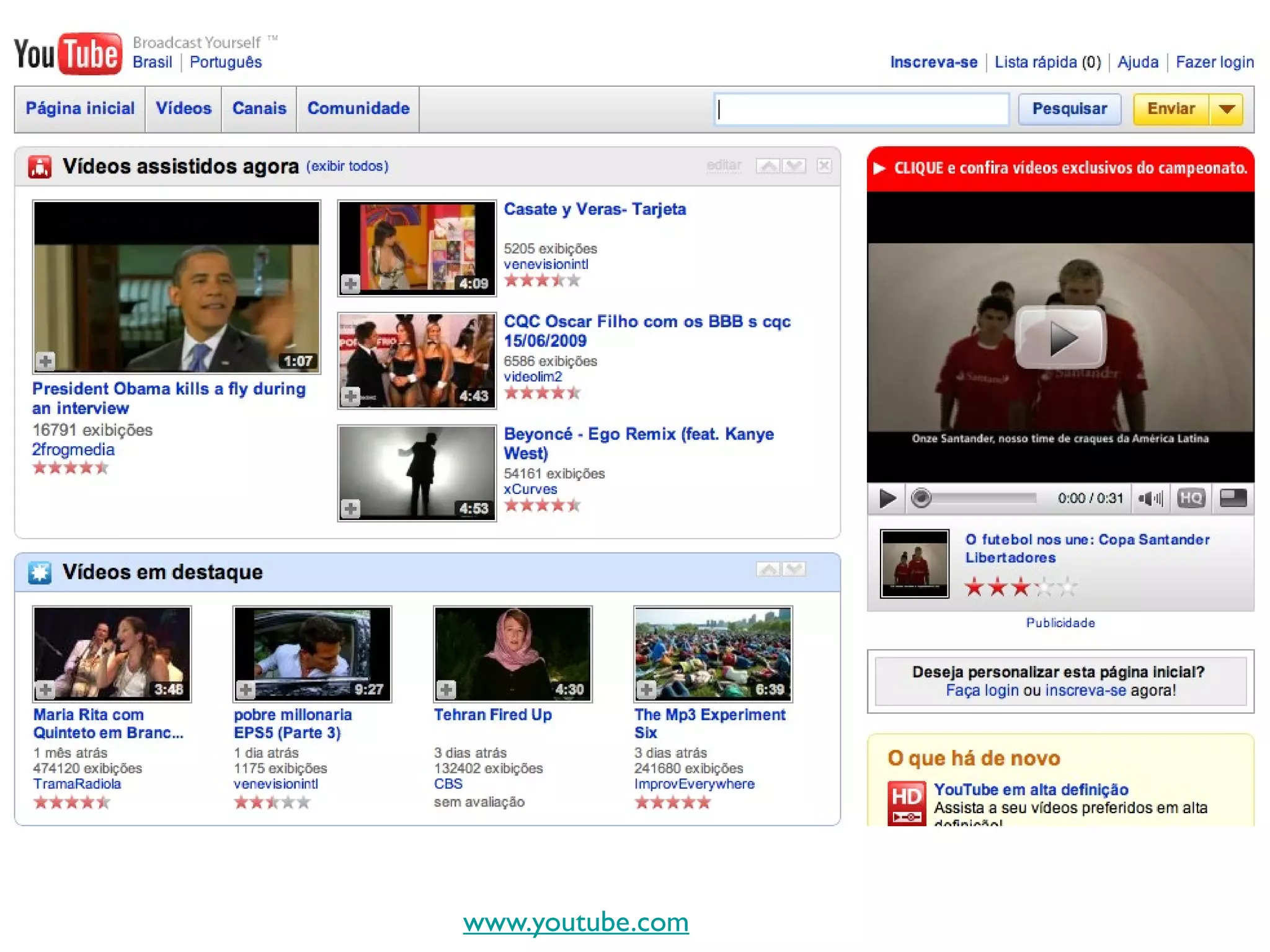Open Casate y Veras- Tarjeta title
1270x952 pixels.
pyautogui.click(x=595, y=209)
